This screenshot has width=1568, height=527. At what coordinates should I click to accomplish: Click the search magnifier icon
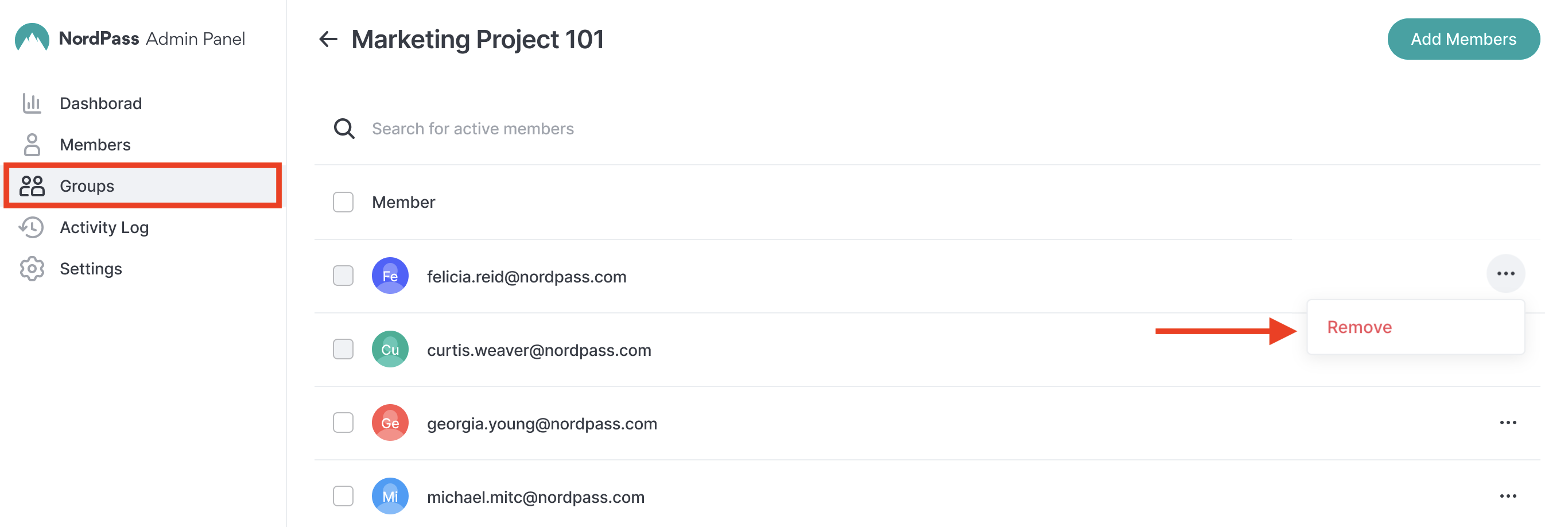click(344, 129)
